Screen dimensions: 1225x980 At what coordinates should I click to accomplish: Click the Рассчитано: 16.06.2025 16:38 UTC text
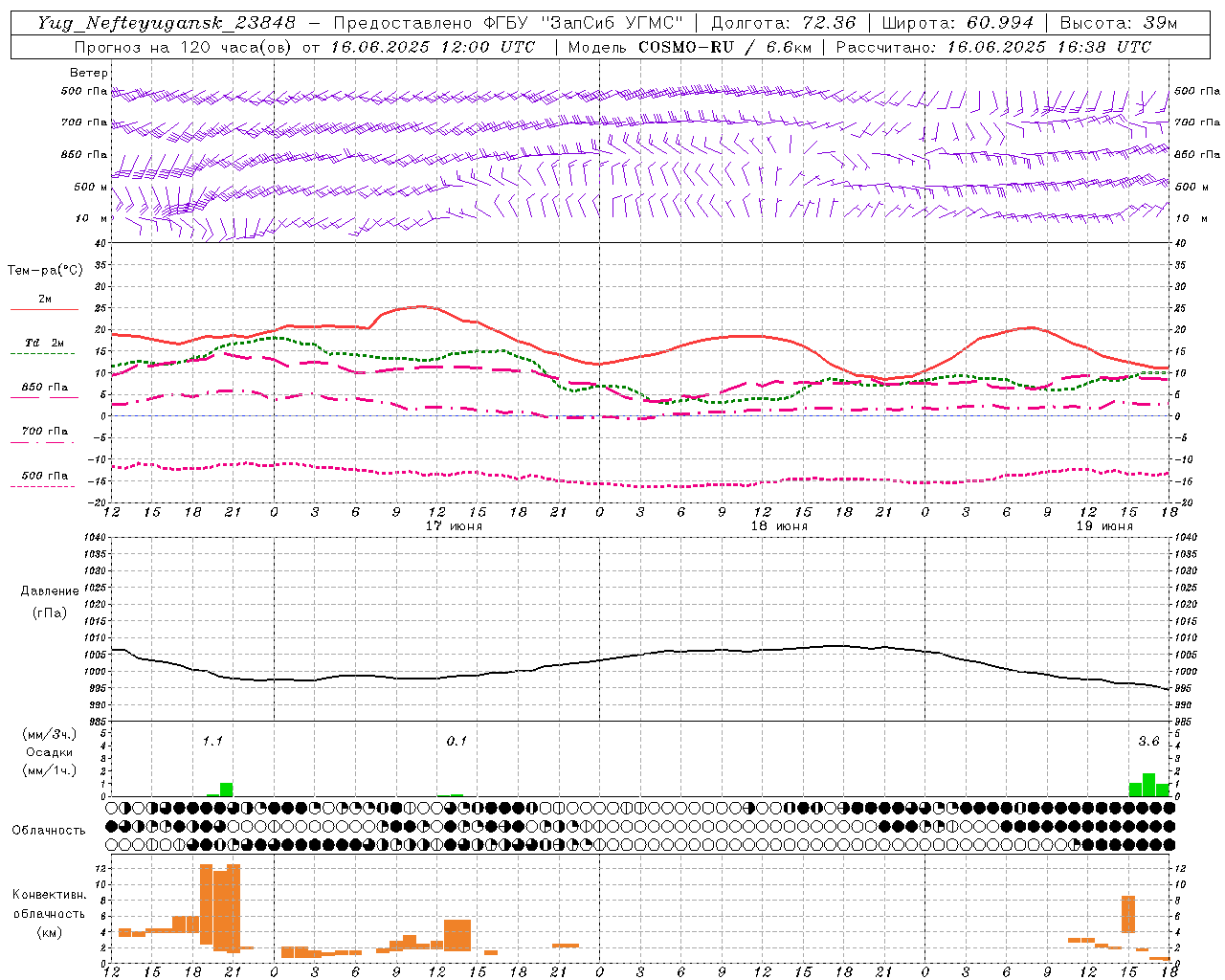coord(993,47)
